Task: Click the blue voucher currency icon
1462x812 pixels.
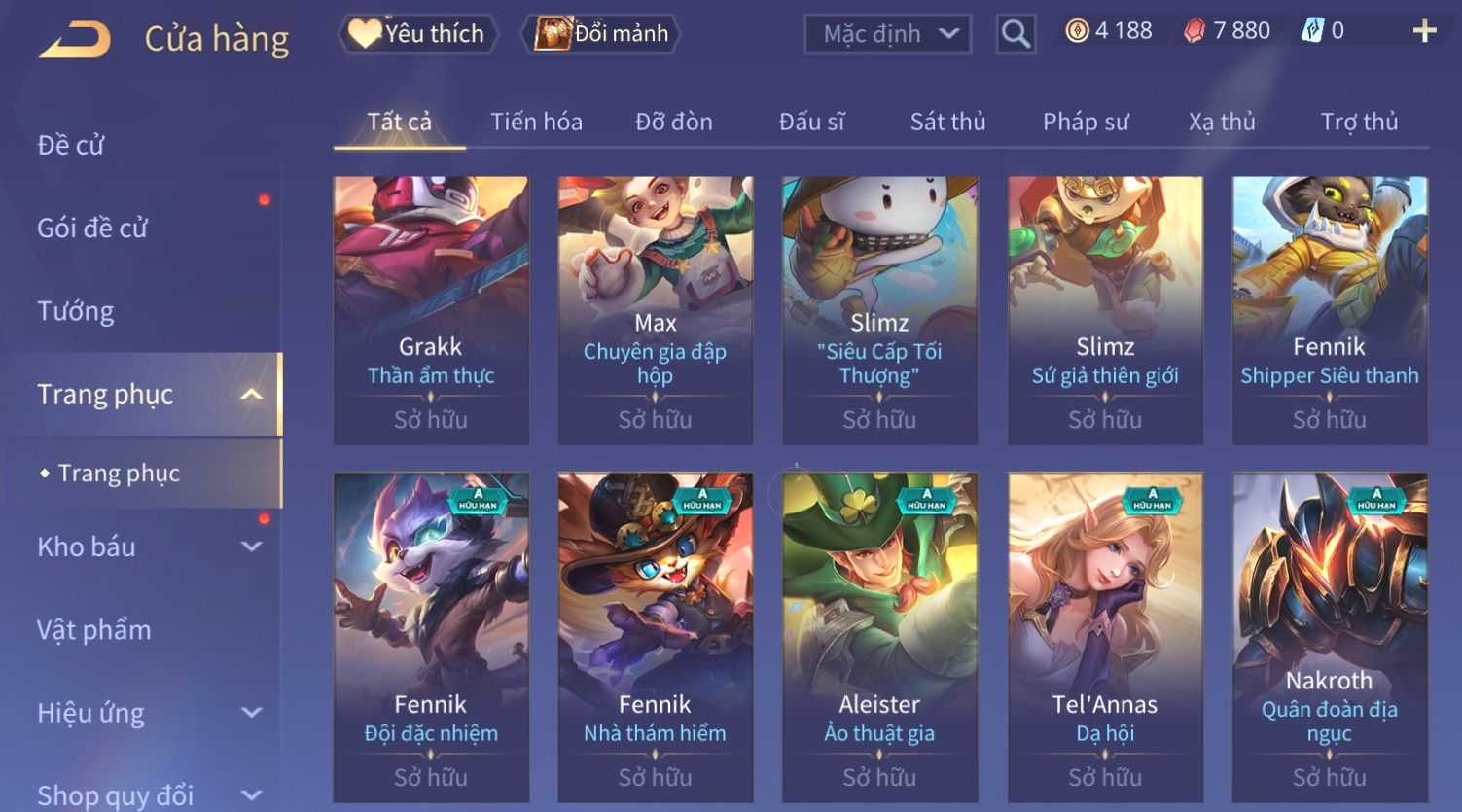Action: point(1312,31)
